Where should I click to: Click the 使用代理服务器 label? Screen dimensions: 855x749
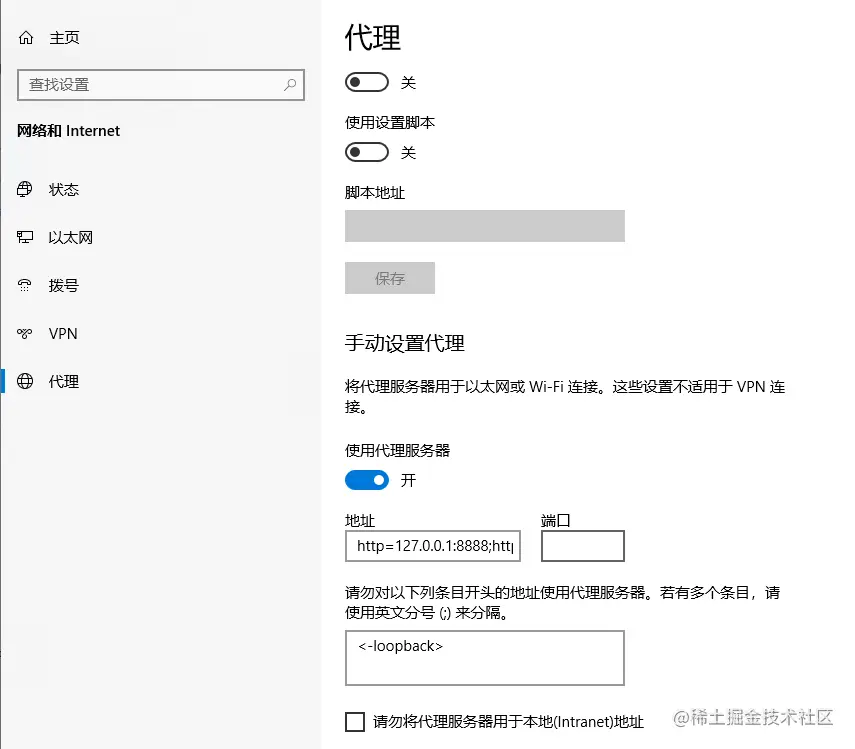pos(398,451)
